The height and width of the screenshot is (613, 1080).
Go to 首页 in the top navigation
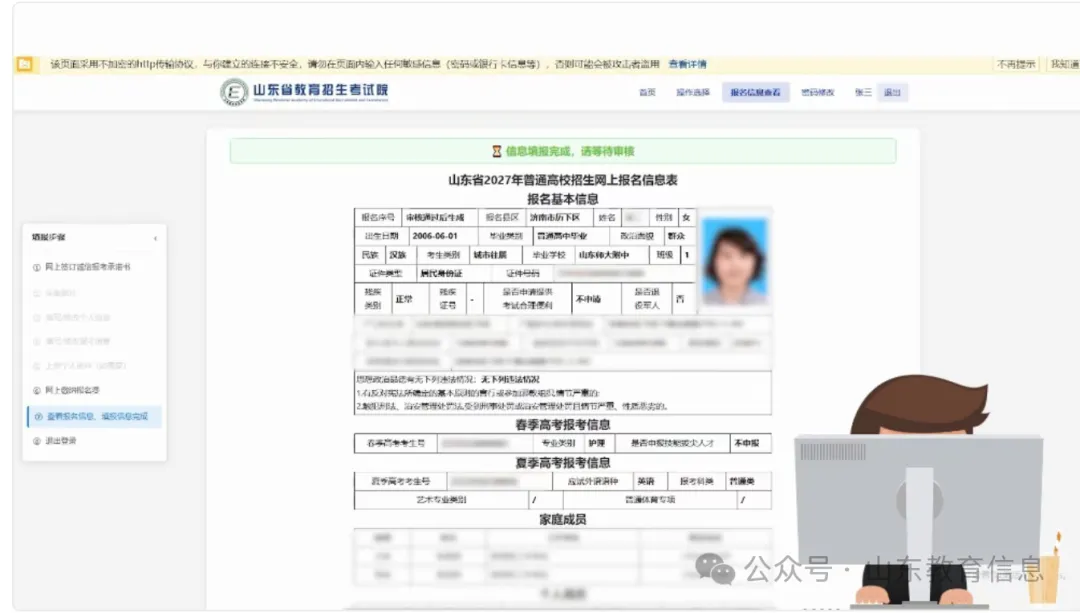click(647, 92)
